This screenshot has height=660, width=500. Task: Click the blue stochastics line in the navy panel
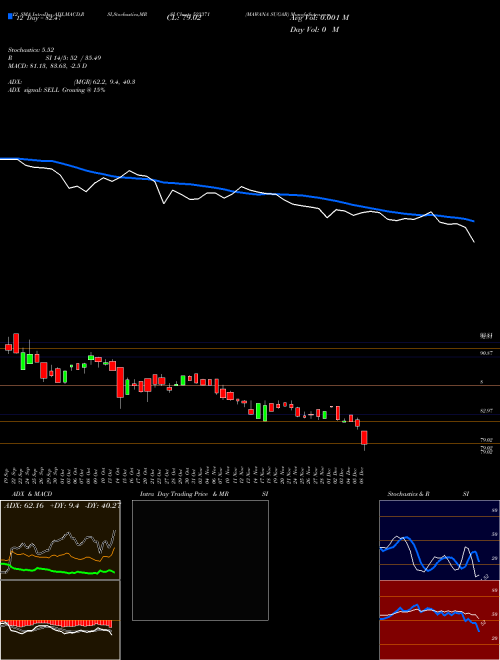[429, 554]
